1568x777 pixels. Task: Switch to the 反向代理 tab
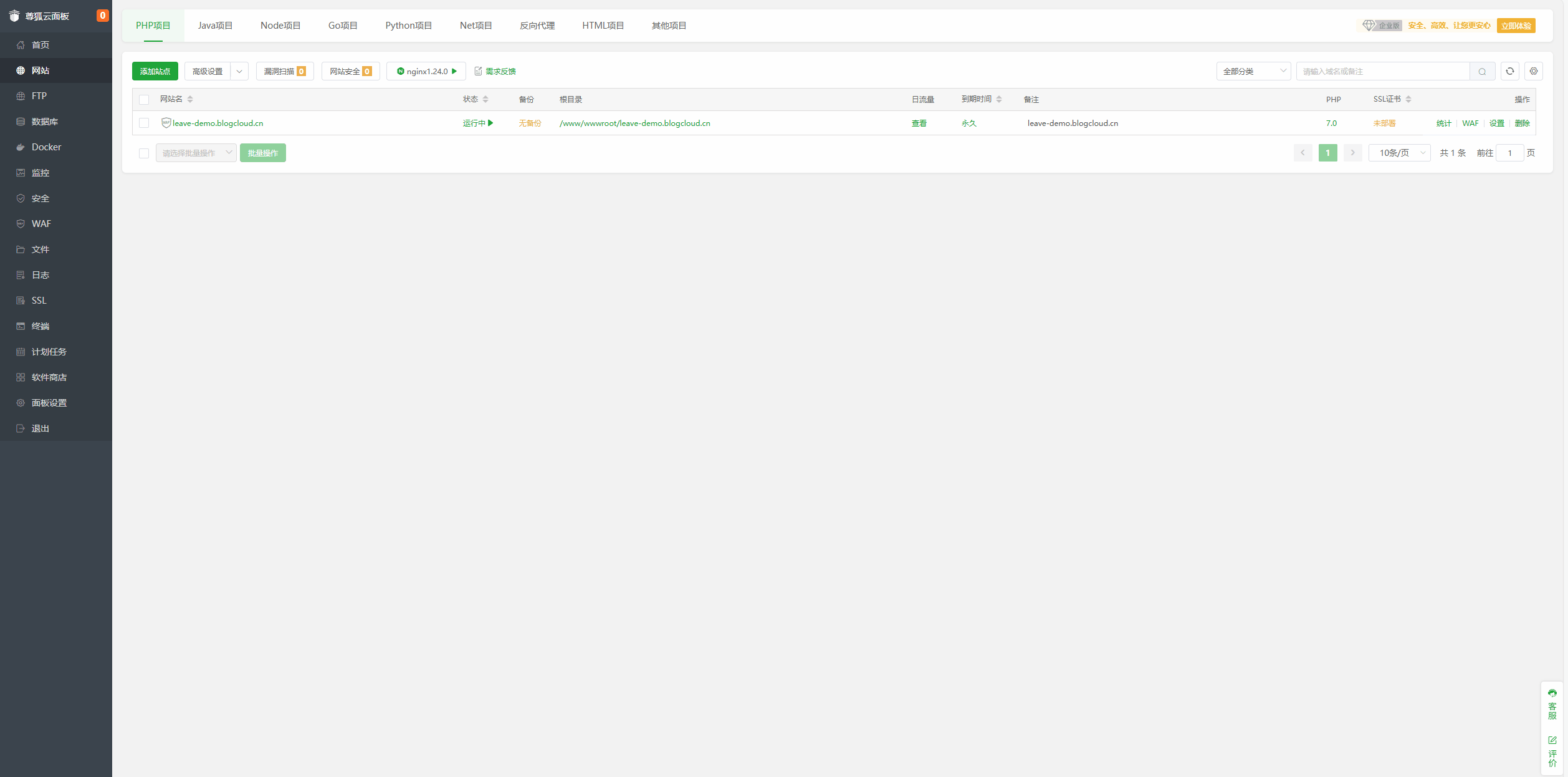(x=537, y=26)
